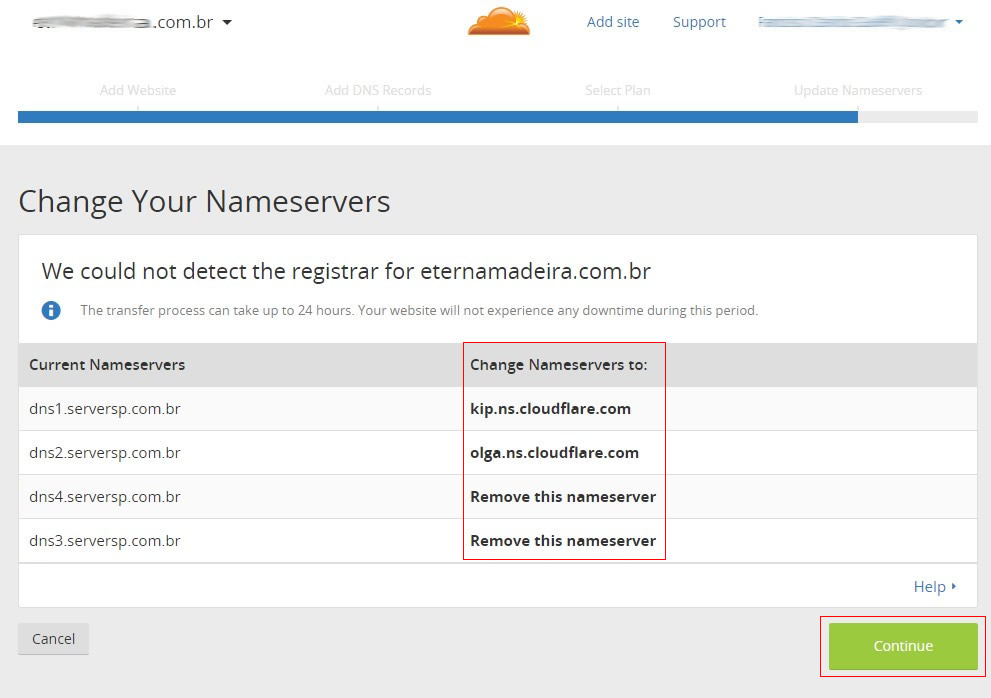Click the blue setup progress bar
This screenshot has height=698, width=991.
coord(438,117)
